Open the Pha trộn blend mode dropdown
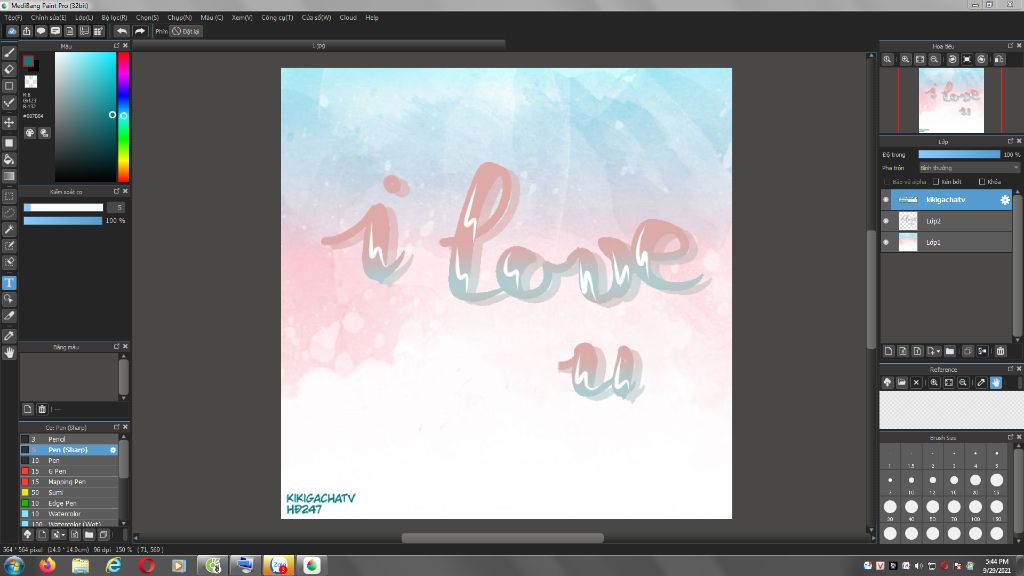This screenshot has height=576, width=1024. pos(969,168)
